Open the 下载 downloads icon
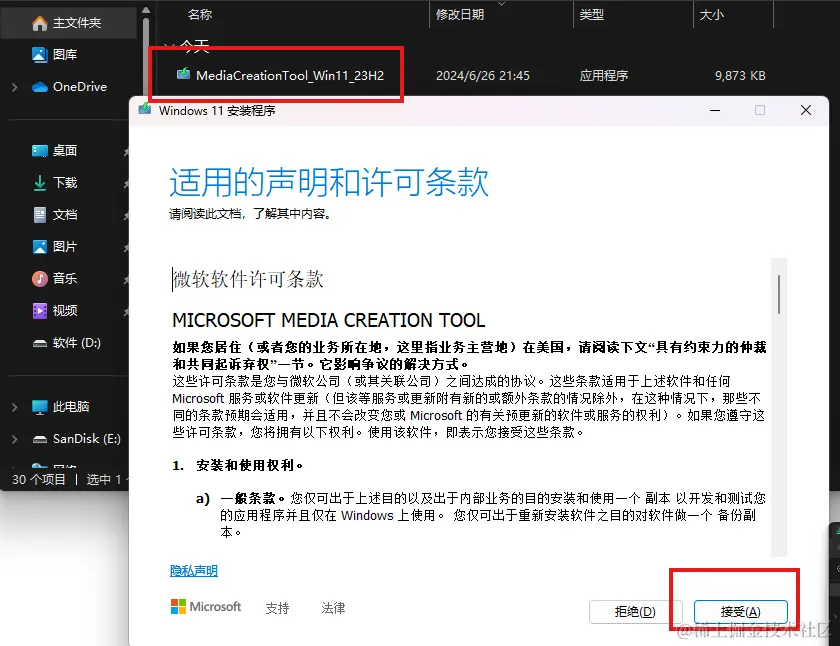 click(40, 183)
